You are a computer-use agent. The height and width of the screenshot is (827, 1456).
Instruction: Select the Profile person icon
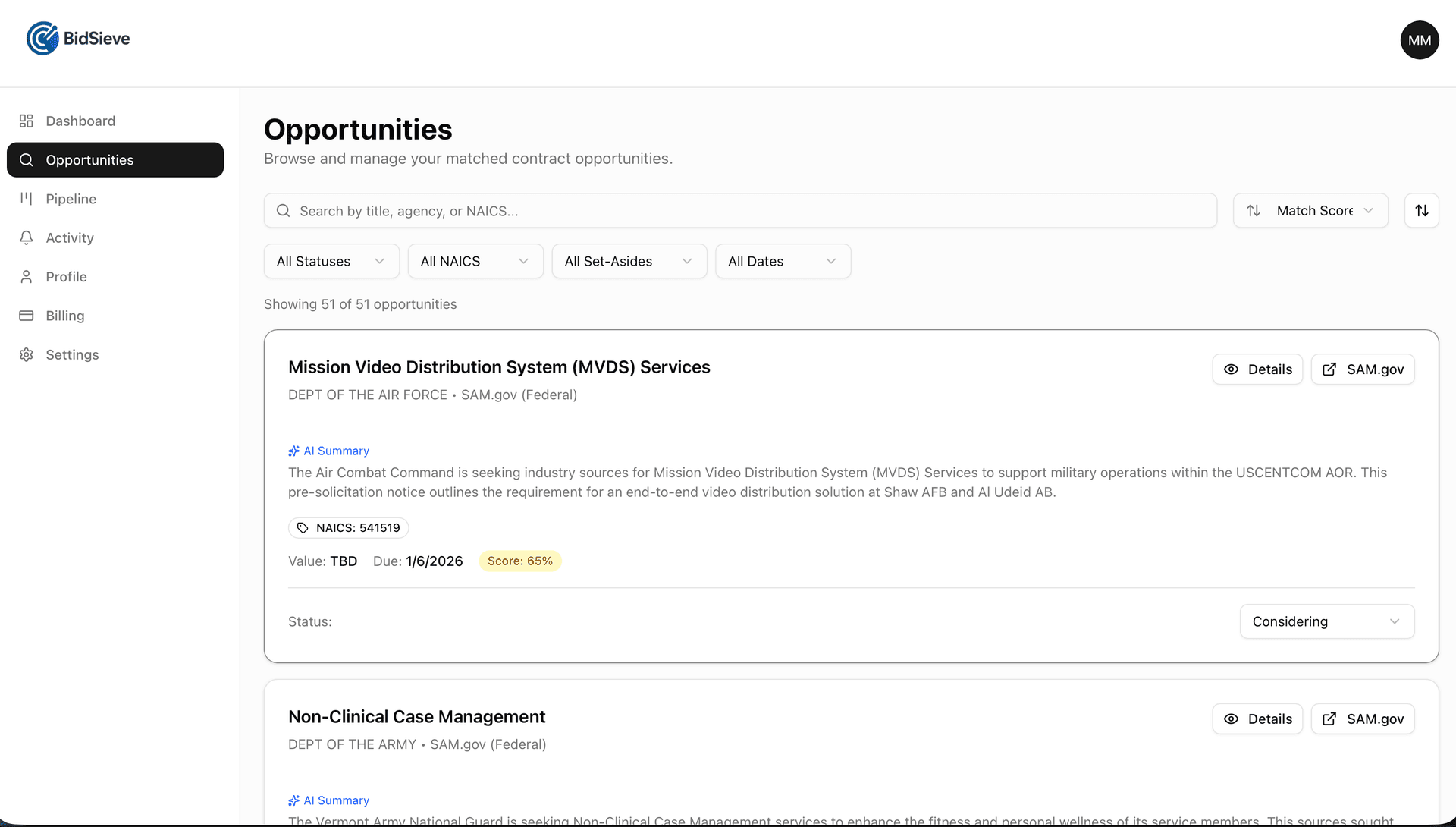coord(26,276)
